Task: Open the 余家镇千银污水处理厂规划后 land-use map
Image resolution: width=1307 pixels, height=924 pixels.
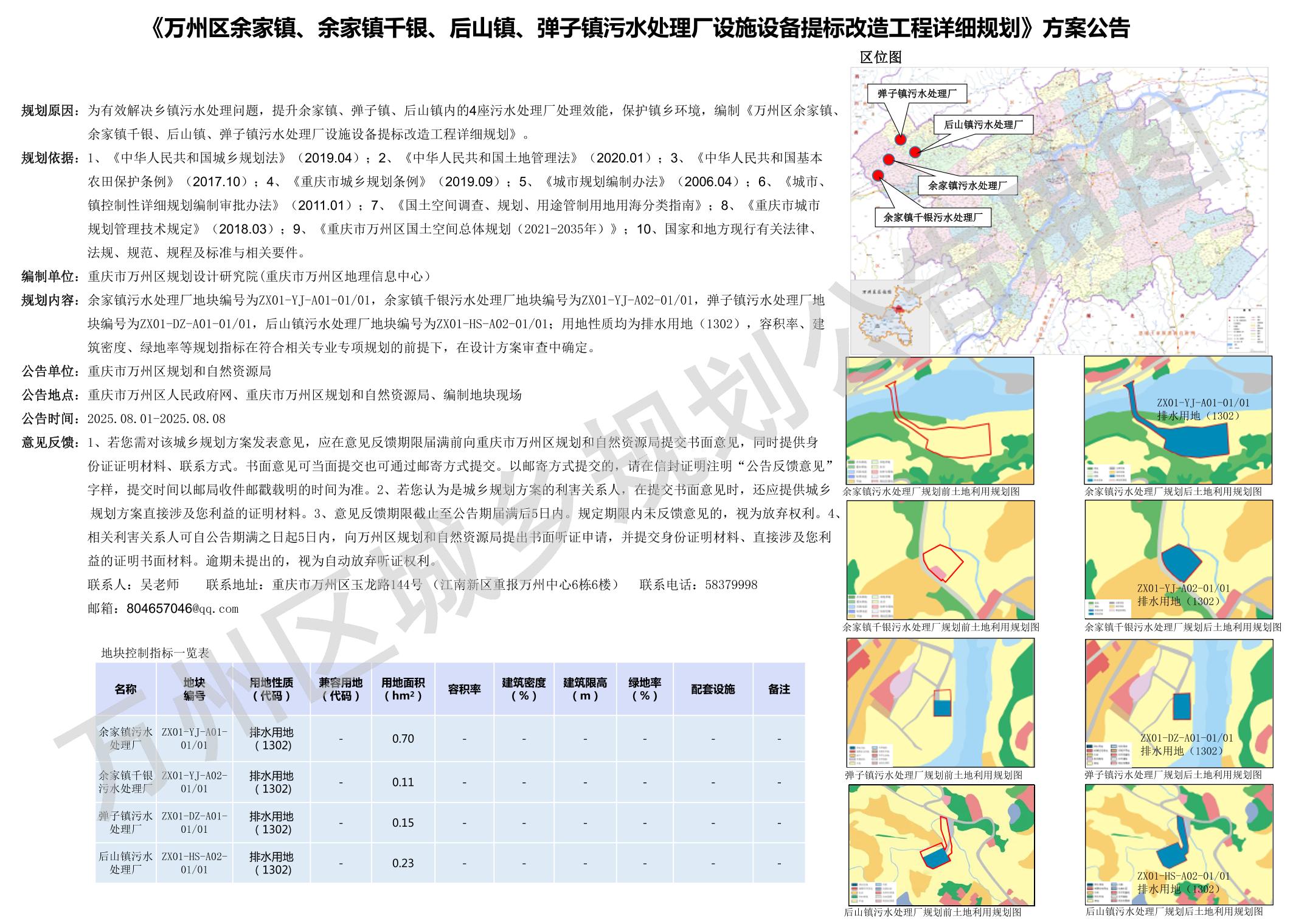Action: click(x=1179, y=560)
